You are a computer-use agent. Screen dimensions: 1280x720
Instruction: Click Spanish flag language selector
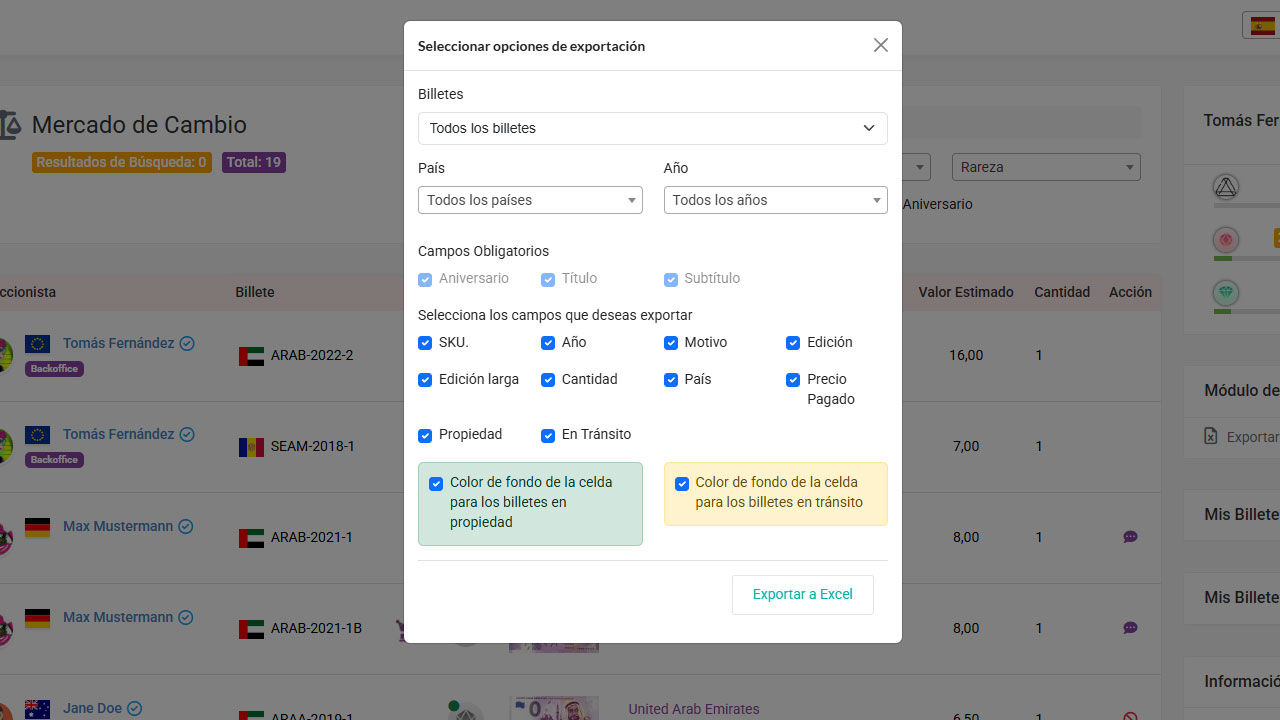[x=1262, y=26]
